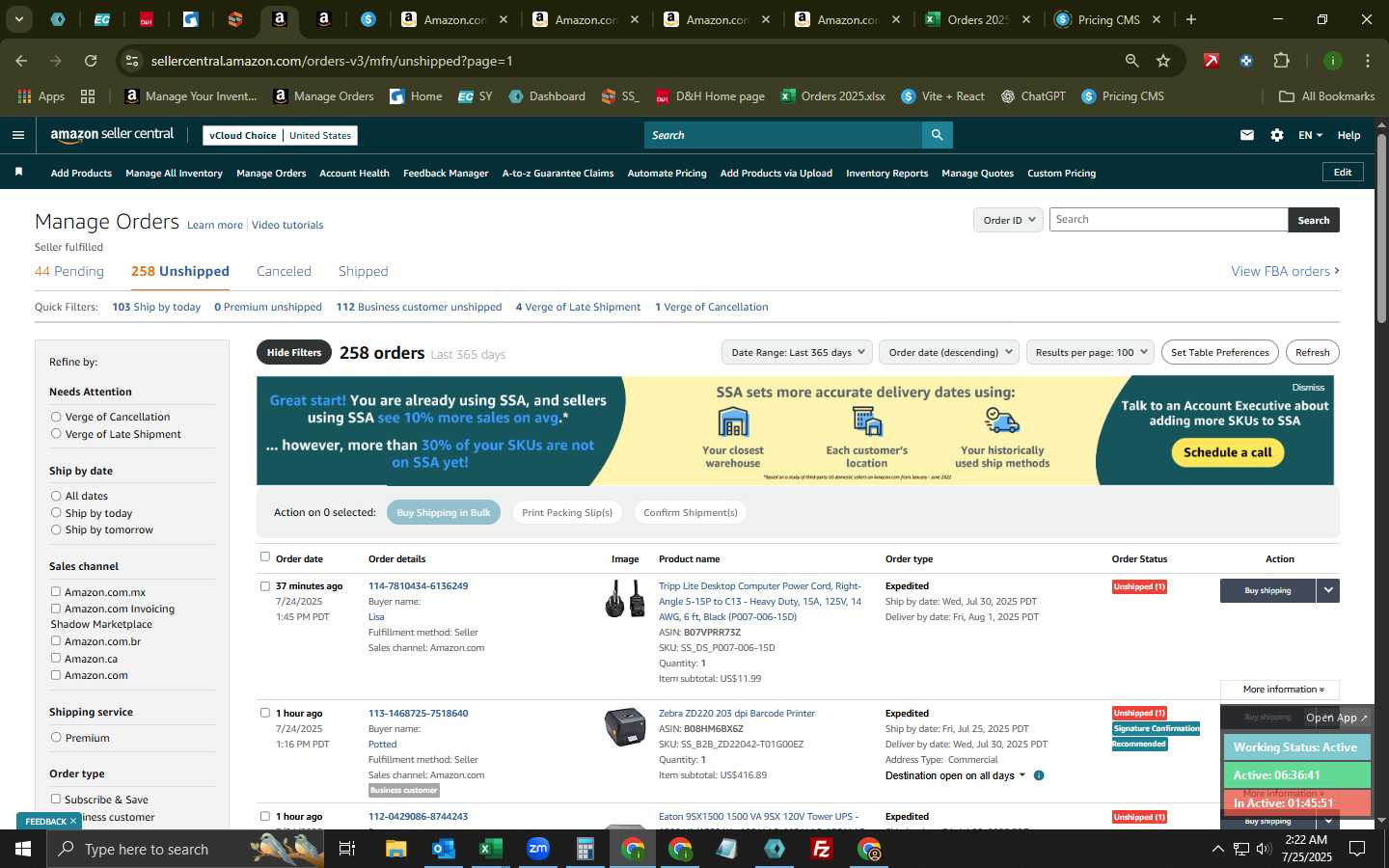
Task: Open the Seller Central hamburger menu
Action: pos(17,135)
